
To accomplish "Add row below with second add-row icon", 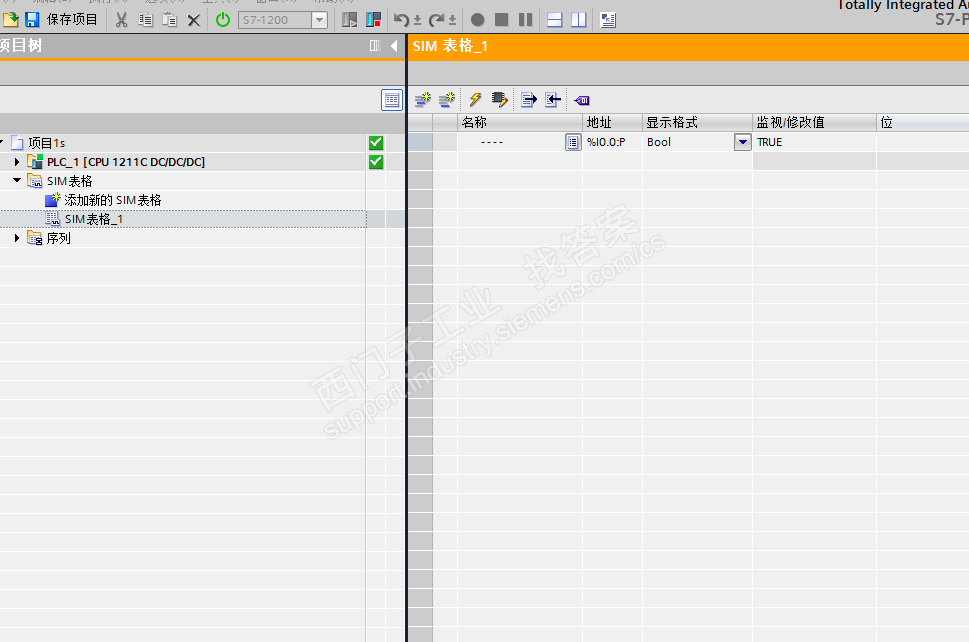I will point(447,99).
